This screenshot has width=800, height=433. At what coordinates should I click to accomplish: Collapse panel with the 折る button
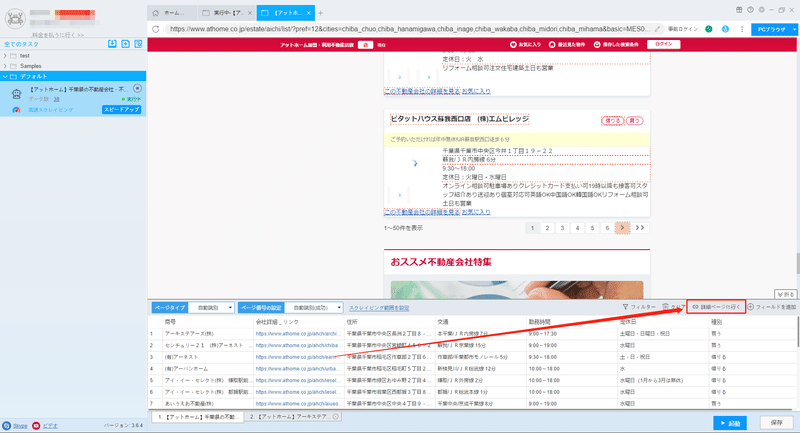click(785, 294)
